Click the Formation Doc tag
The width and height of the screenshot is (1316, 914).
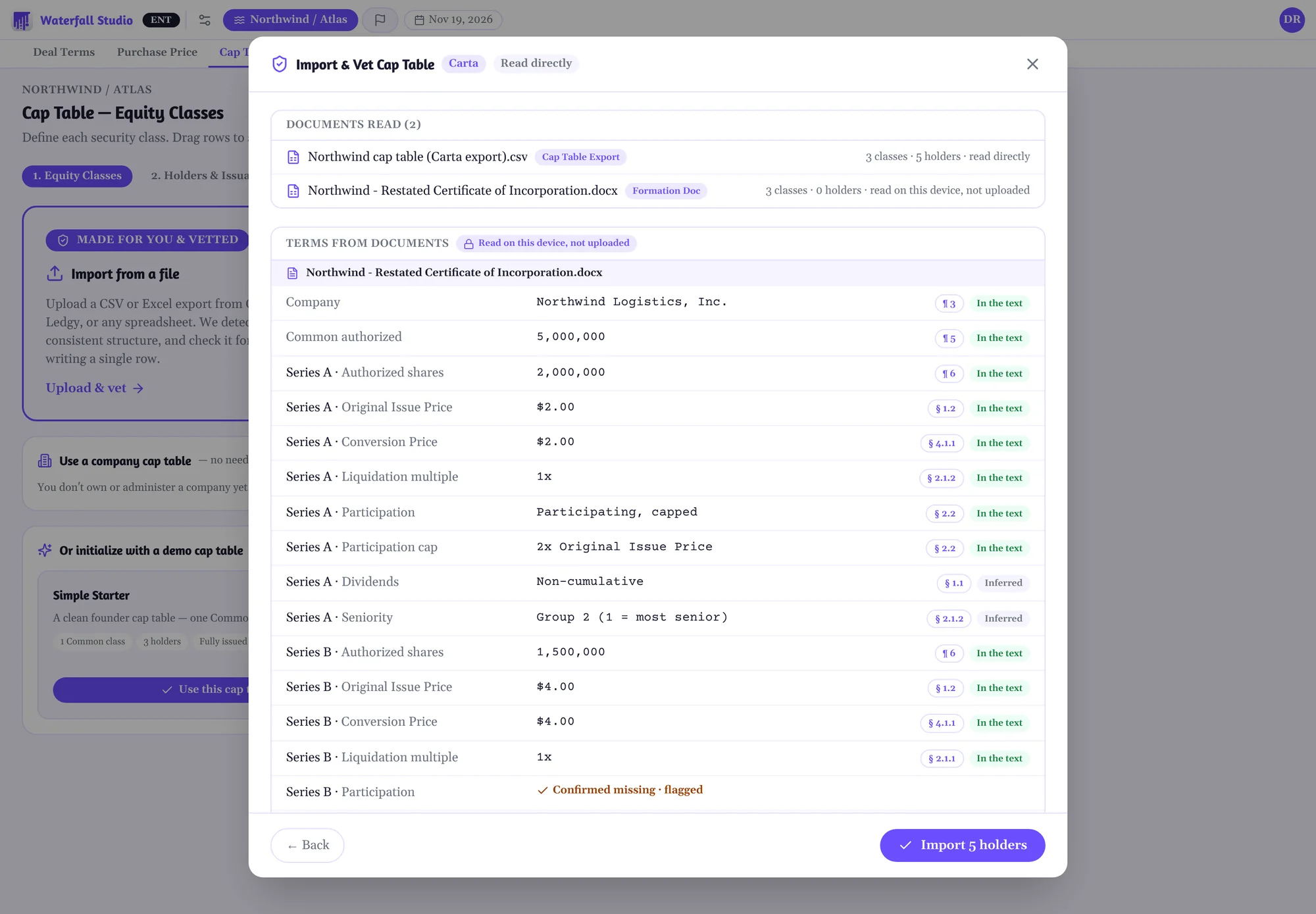[666, 191]
